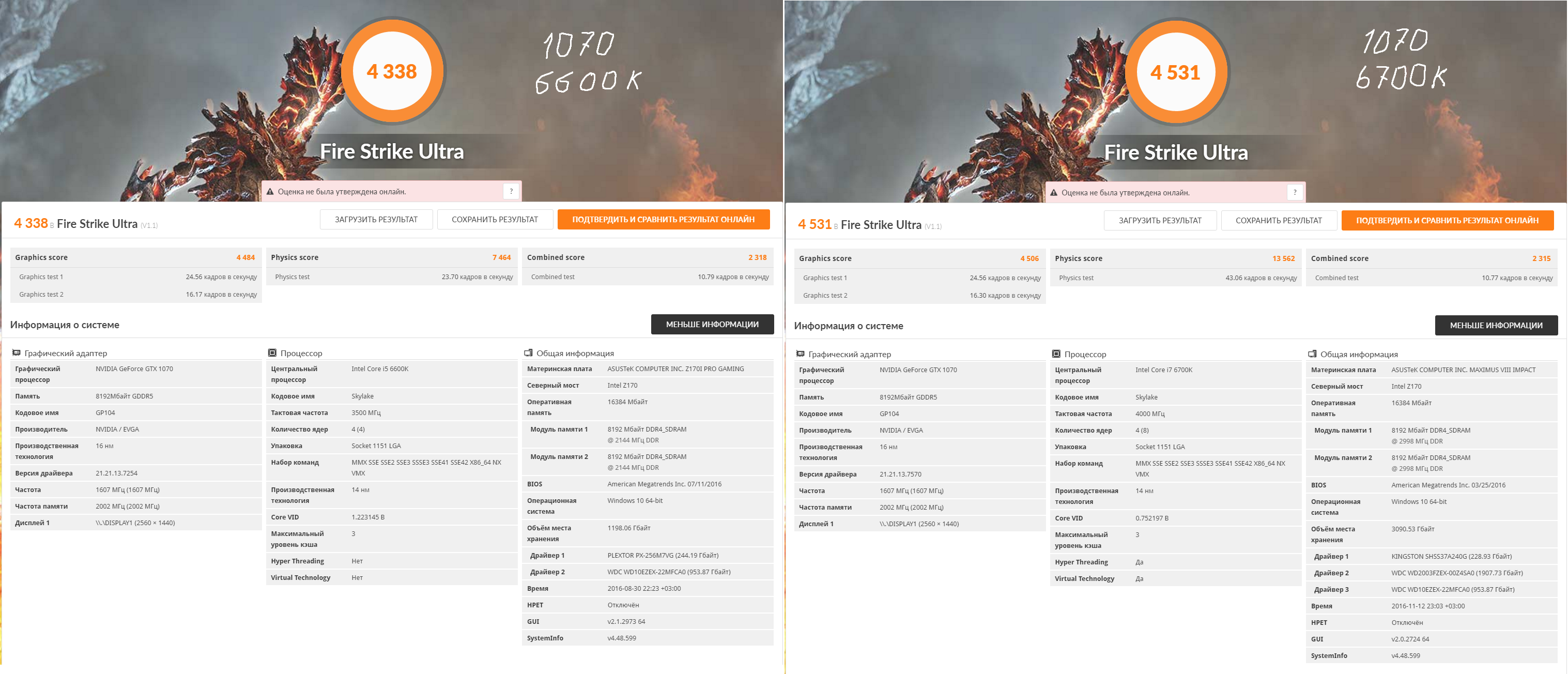
Task: Click the processor icon in right panel
Action: [1056, 355]
